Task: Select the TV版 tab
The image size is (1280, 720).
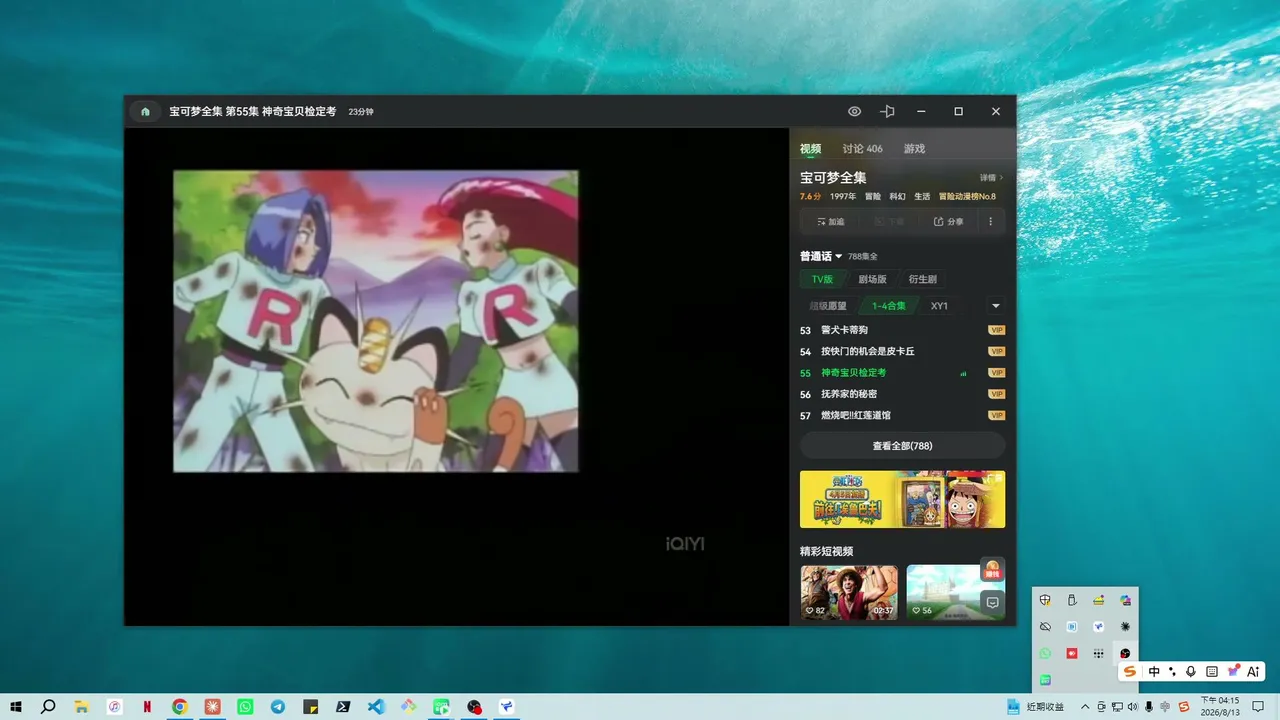Action: pos(823,279)
